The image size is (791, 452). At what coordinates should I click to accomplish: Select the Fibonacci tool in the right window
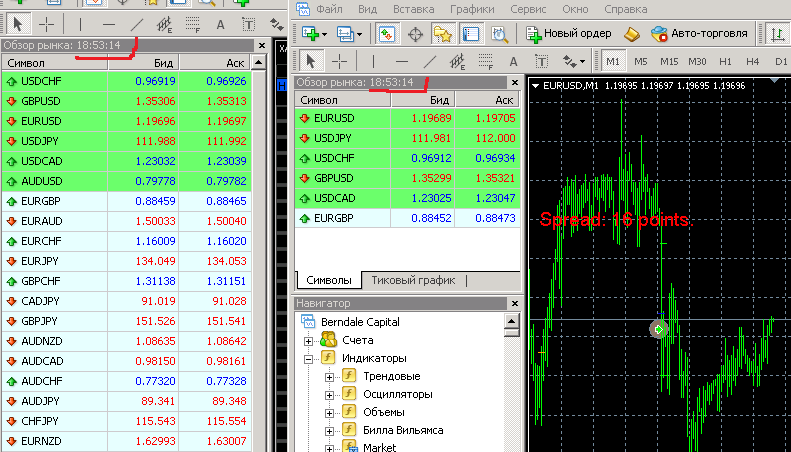(485, 62)
